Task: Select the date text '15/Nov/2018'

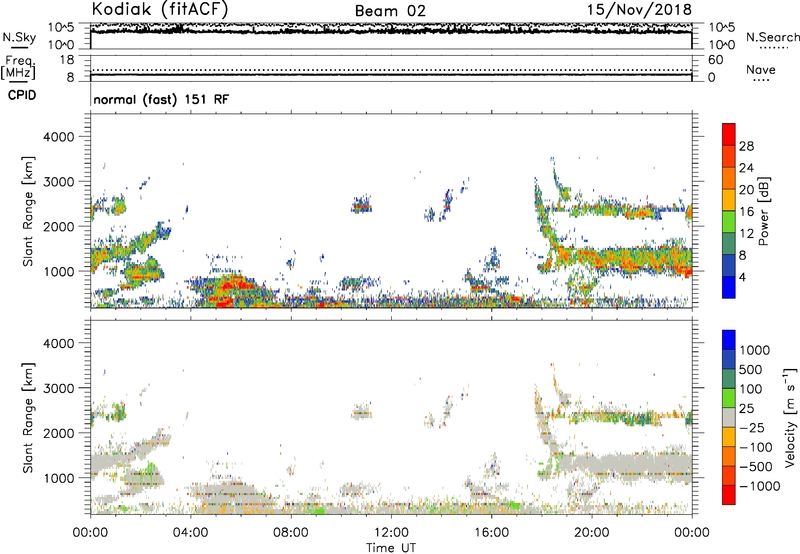Action: [639, 9]
